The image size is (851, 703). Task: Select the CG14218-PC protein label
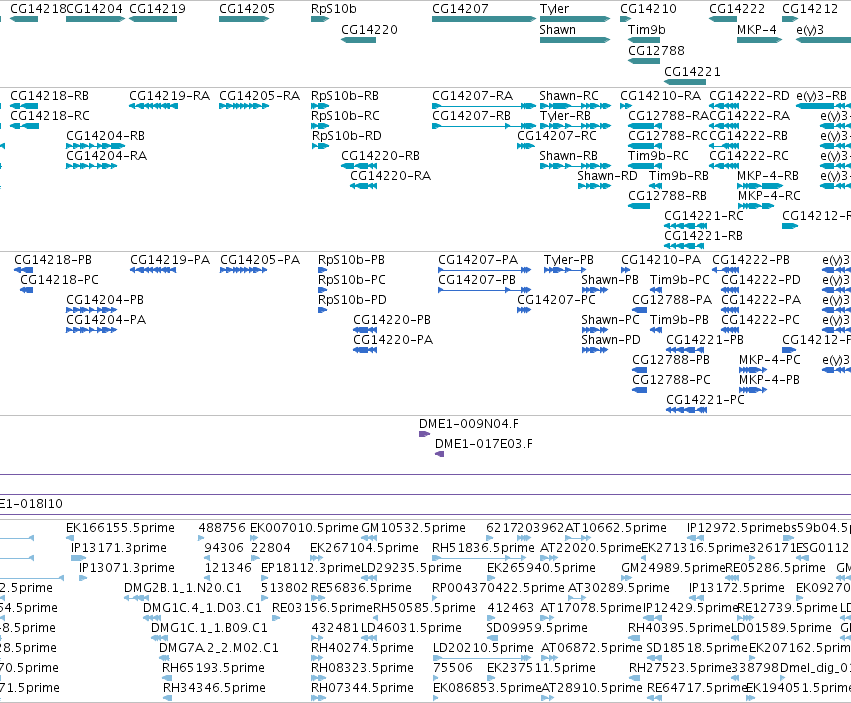60,280
